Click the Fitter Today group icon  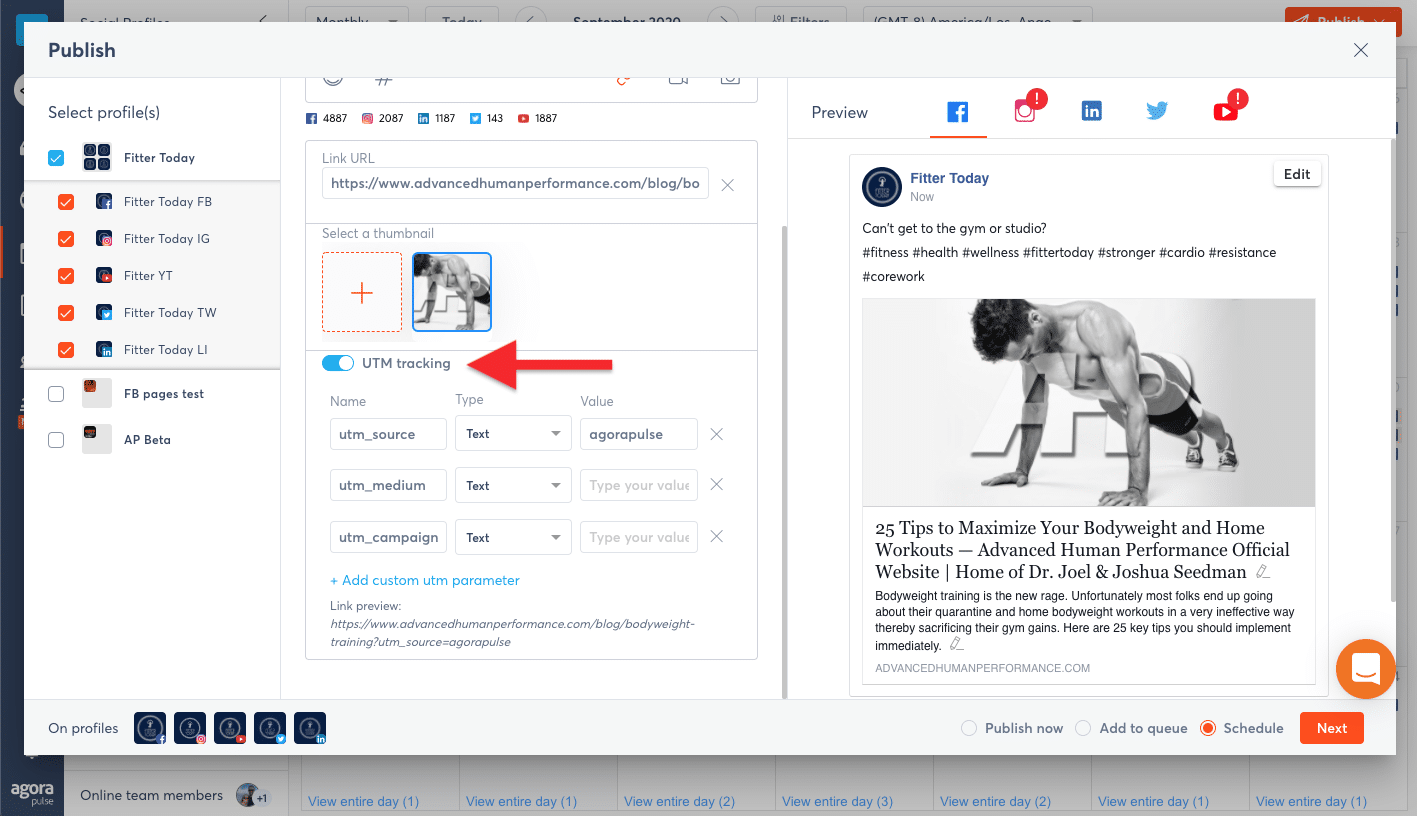click(x=97, y=157)
